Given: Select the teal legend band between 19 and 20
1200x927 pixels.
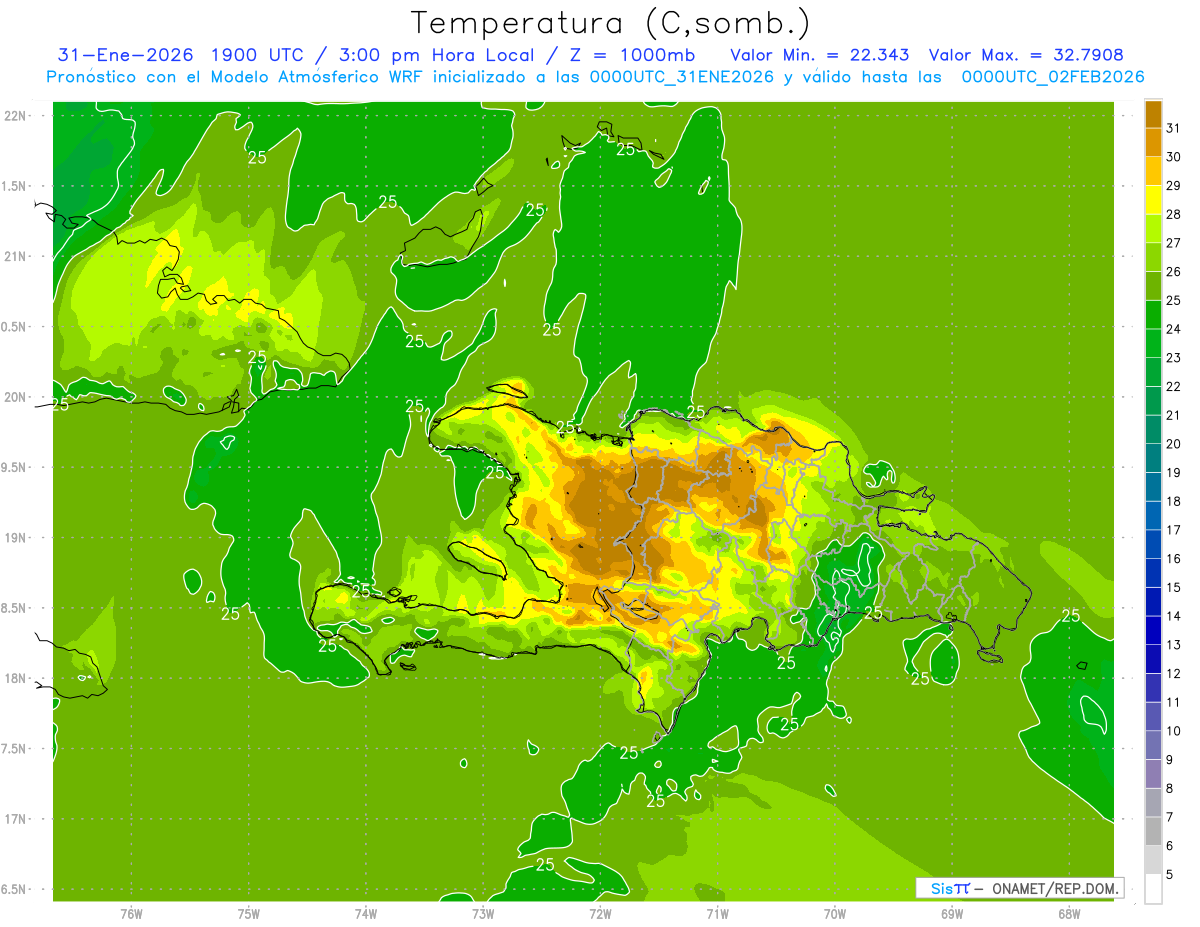Looking at the screenshot, I should pyautogui.click(x=1153, y=459).
